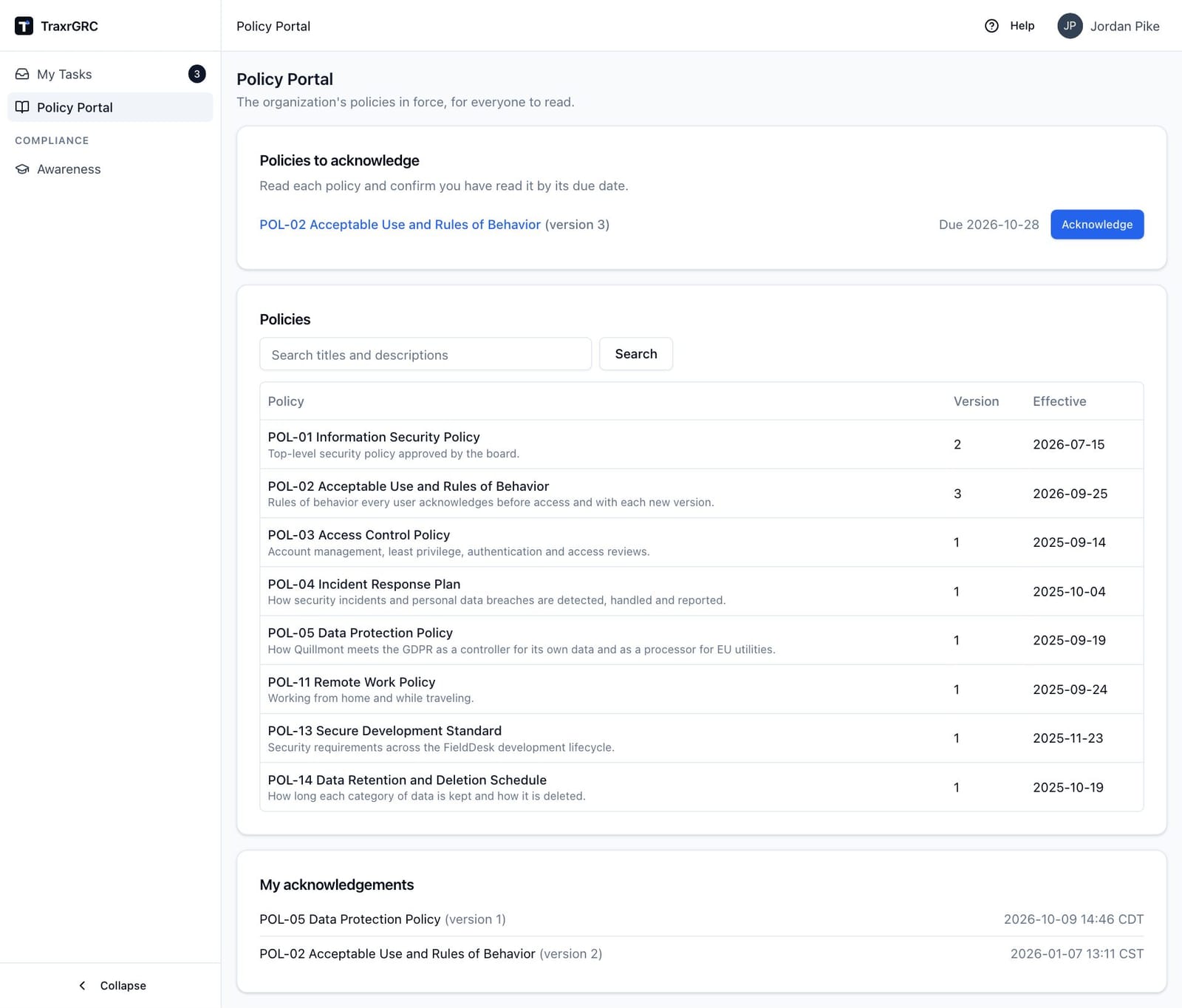Focus the Search titles and descriptions field
The image size is (1182, 1008).
tap(426, 354)
